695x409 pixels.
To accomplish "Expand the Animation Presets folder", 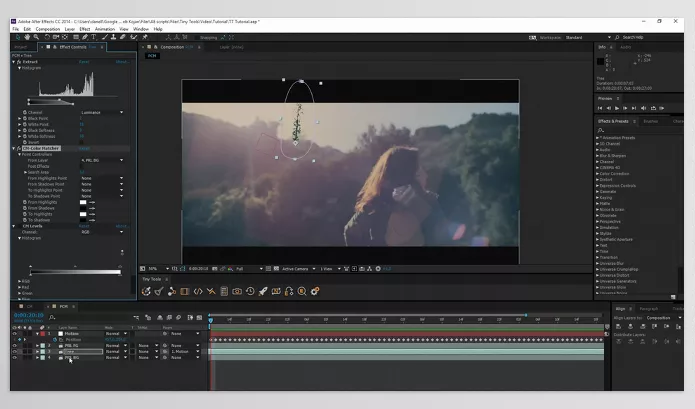I will coord(597,138).
